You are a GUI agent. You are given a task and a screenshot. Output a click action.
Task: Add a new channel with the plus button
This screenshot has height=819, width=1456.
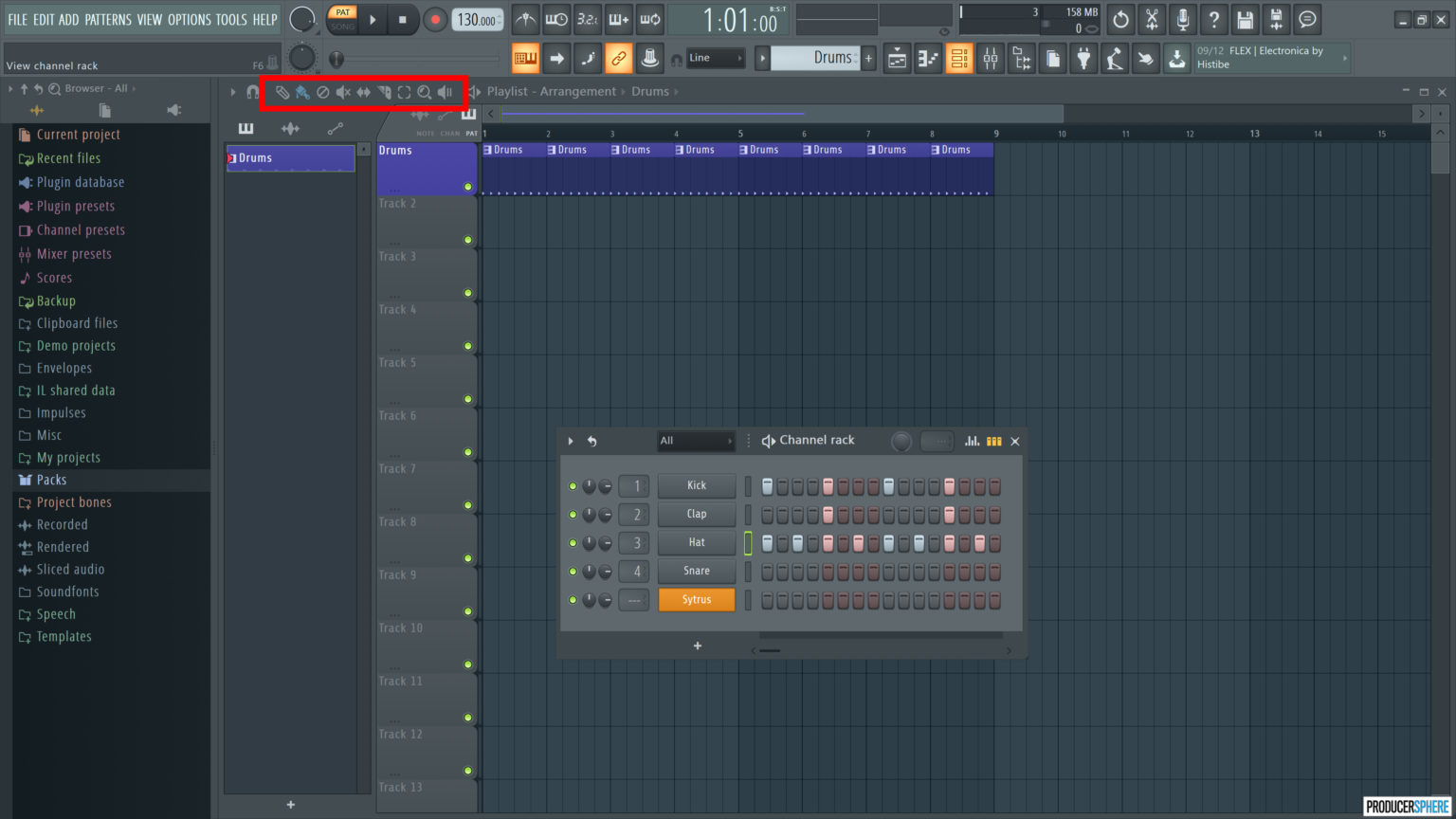point(697,646)
